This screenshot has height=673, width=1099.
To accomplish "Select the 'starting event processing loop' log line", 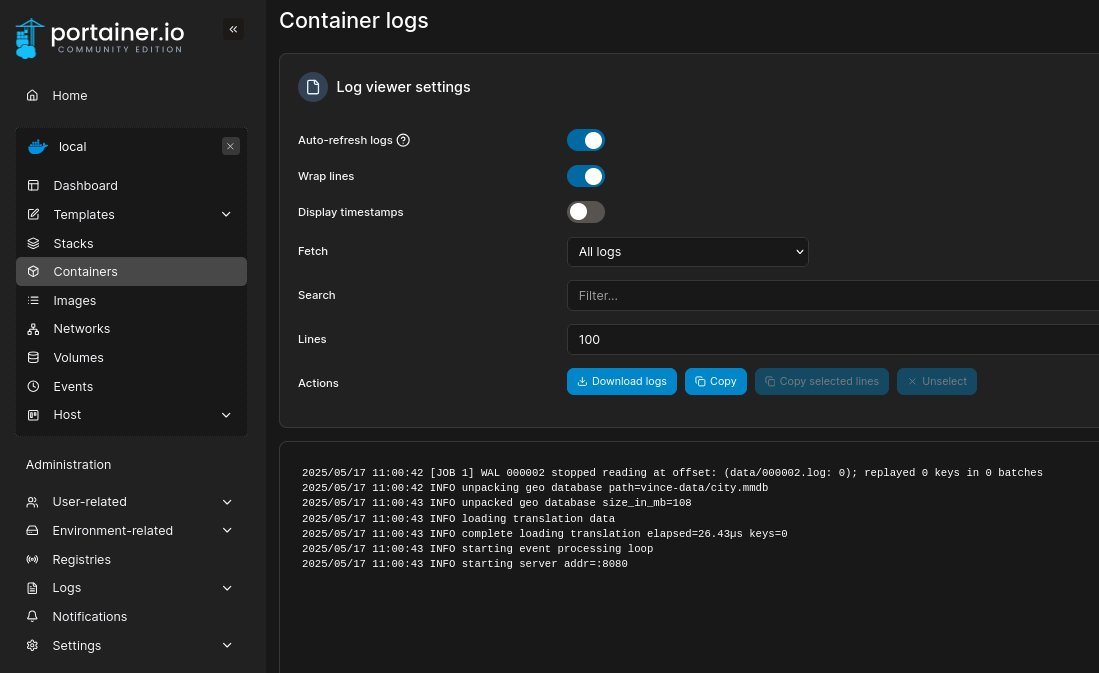I will pos(477,549).
